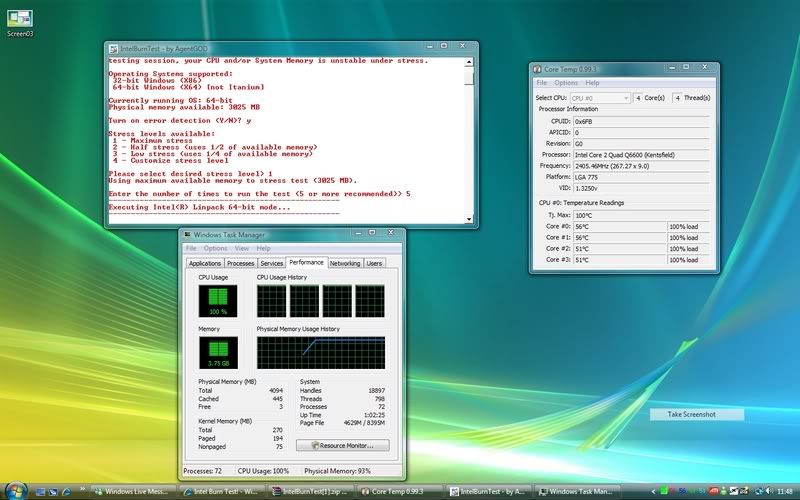Click Show Desktop quick launch icon

point(40,492)
